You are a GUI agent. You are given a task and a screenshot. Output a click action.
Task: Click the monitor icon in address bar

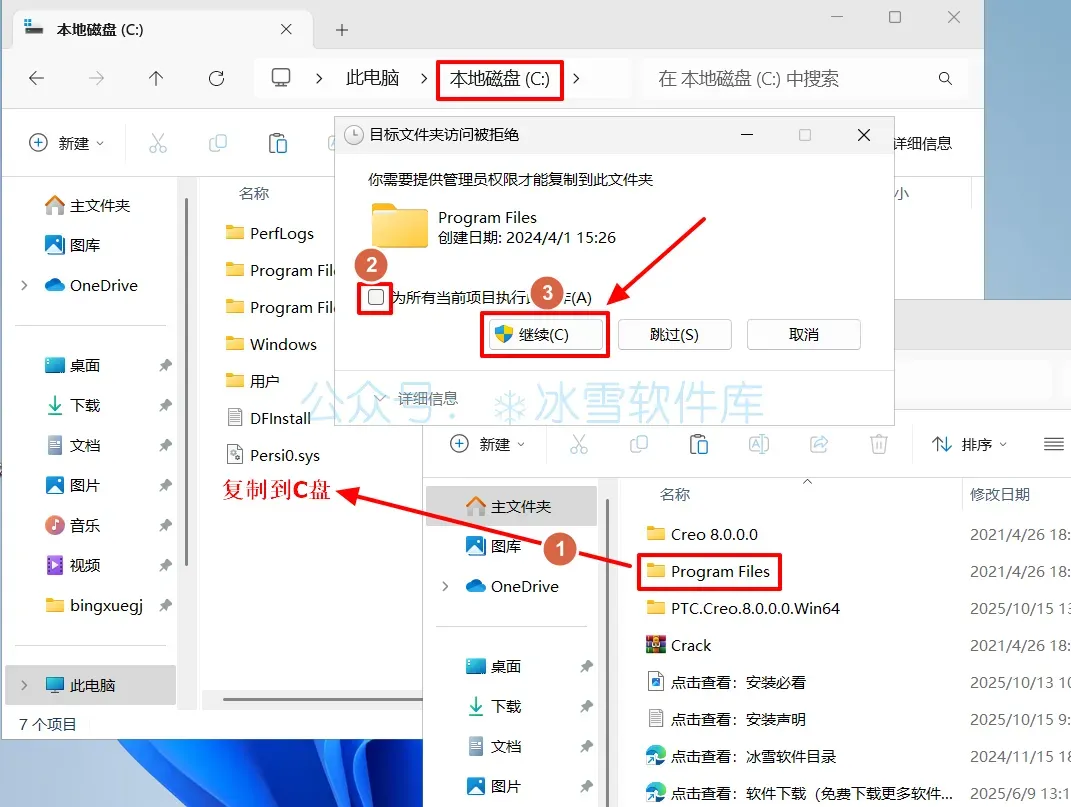pyautogui.click(x=281, y=78)
